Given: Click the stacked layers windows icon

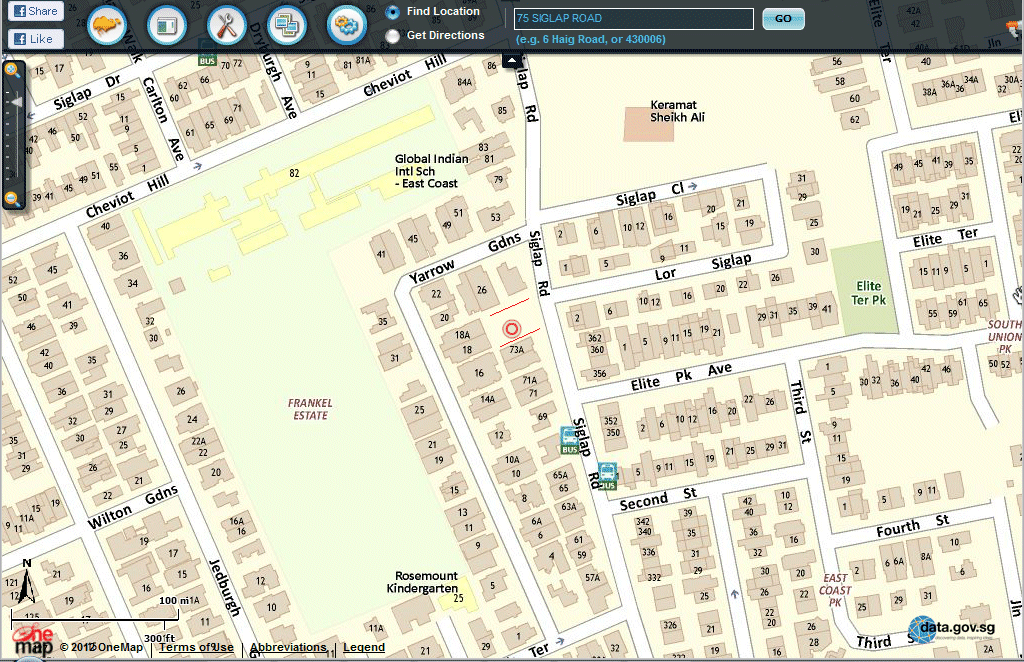Looking at the screenshot, I should [x=286, y=25].
